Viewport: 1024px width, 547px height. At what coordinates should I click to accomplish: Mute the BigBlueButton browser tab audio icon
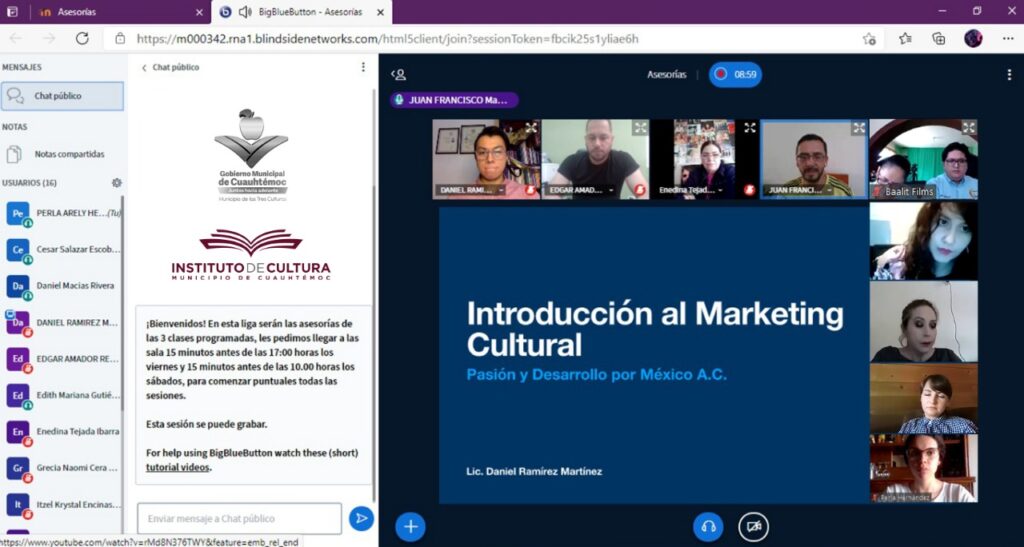(x=245, y=11)
